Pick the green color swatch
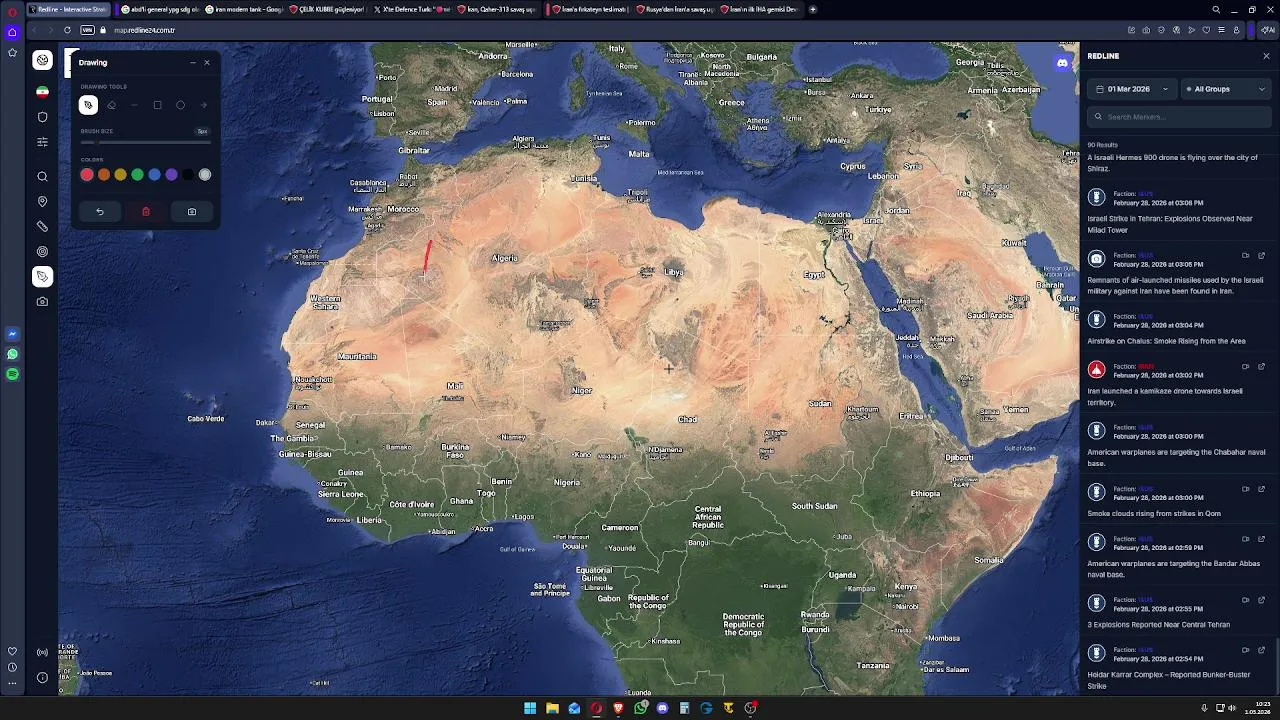The height and width of the screenshot is (720, 1280). (138, 175)
